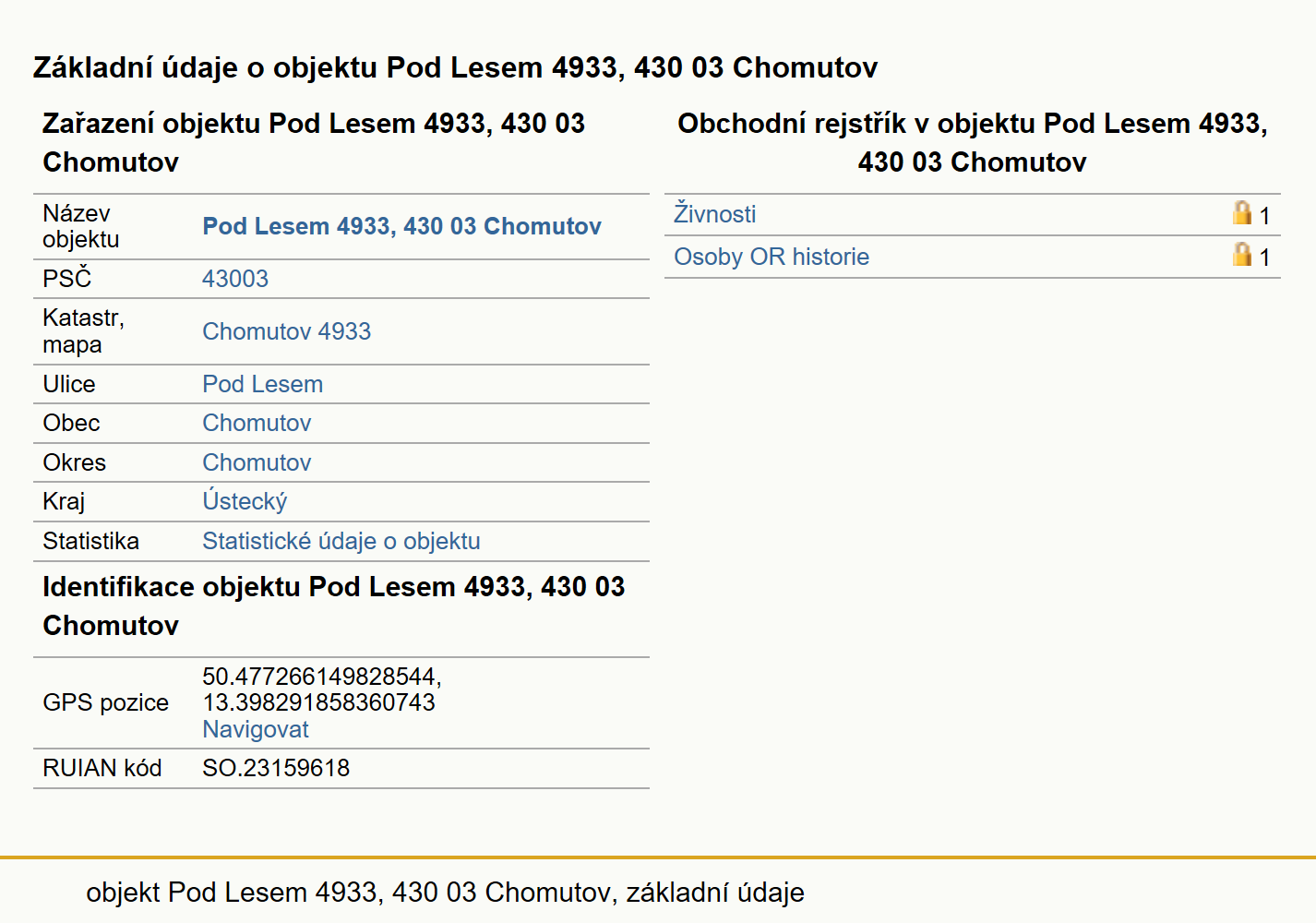
Task: Open the Živnosti link
Action: click(714, 214)
